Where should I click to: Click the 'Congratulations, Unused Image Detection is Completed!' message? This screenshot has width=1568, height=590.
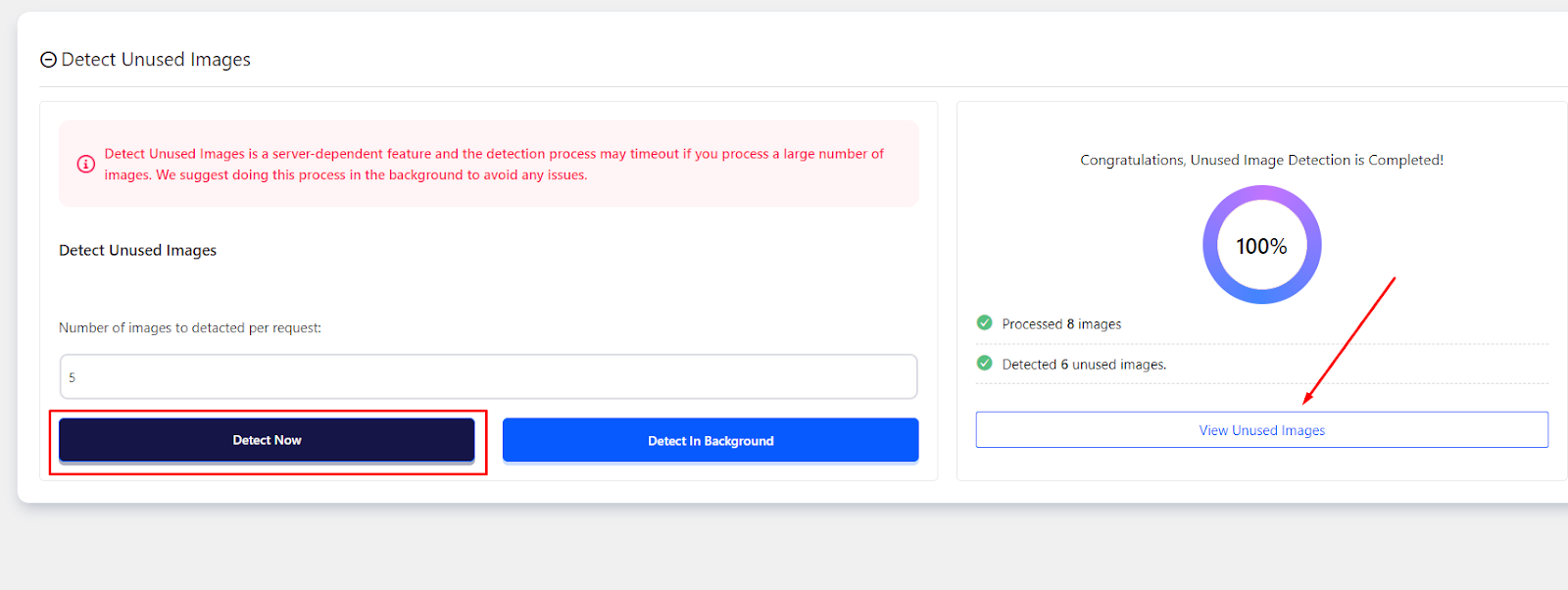coord(1262,160)
